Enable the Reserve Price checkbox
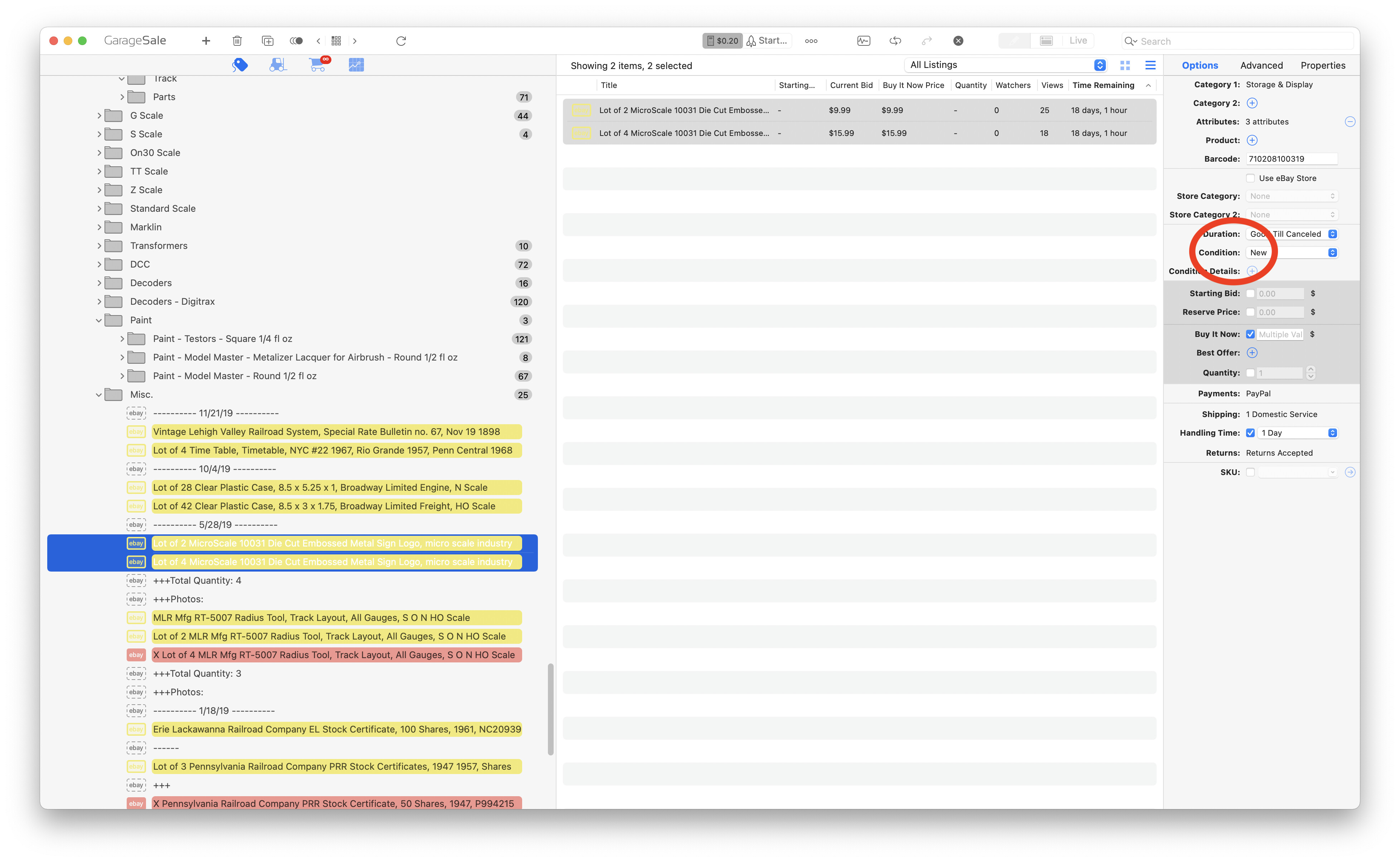1400x862 pixels. [x=1250, y=312]
